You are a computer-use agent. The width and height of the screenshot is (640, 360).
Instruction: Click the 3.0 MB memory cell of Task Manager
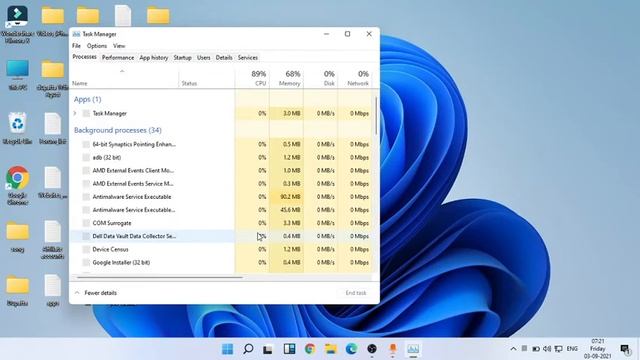pyautogui.click(x=287, y=113)
